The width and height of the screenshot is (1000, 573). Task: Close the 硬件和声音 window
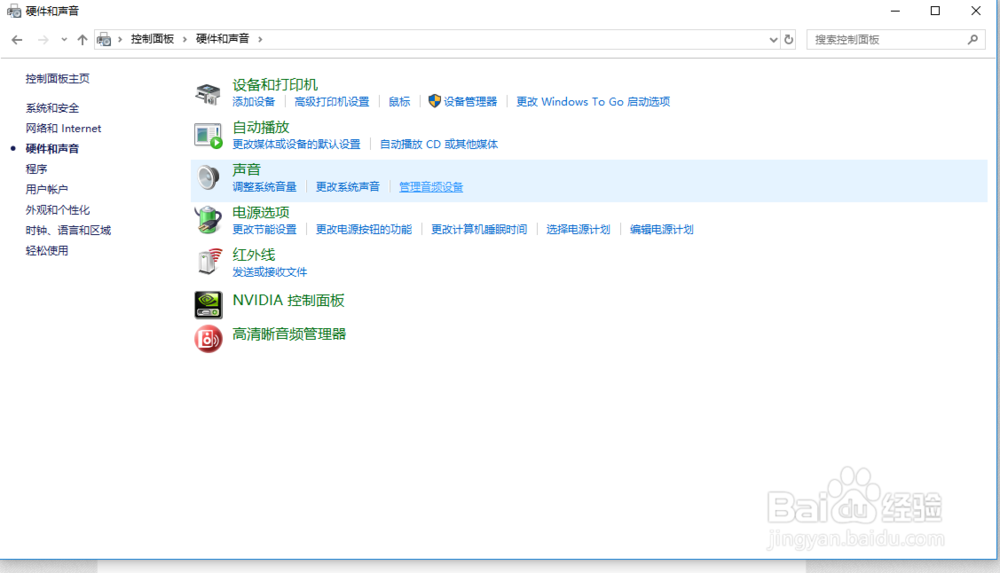976,11
